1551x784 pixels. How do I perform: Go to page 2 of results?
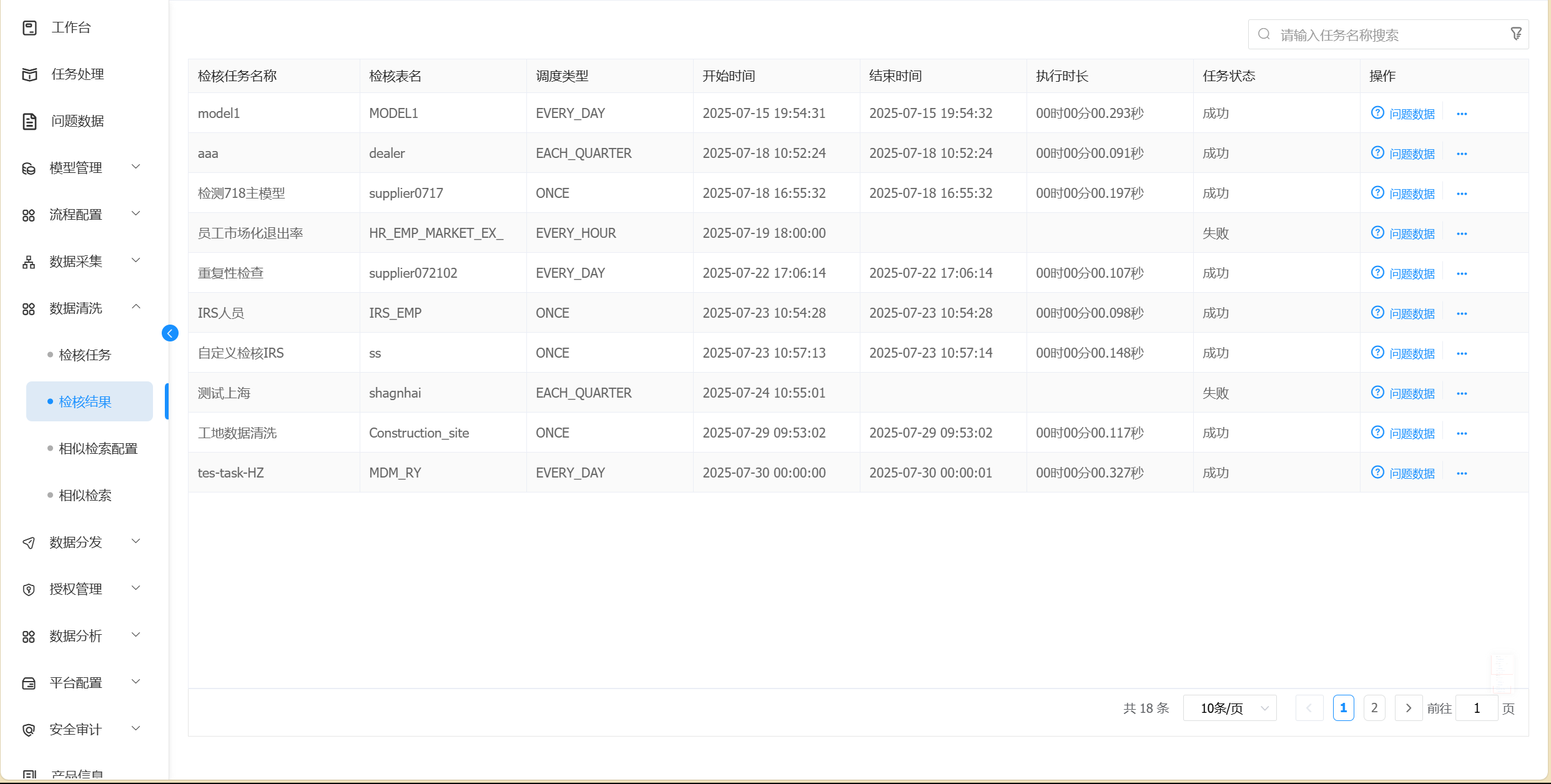1374,708
